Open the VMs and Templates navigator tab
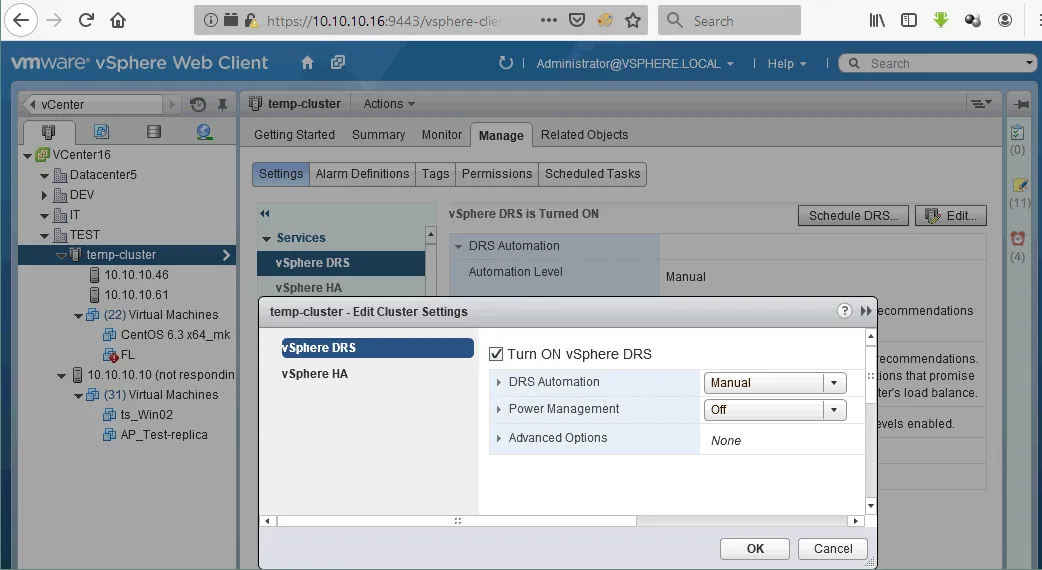1042x570 pixels. 101,132
